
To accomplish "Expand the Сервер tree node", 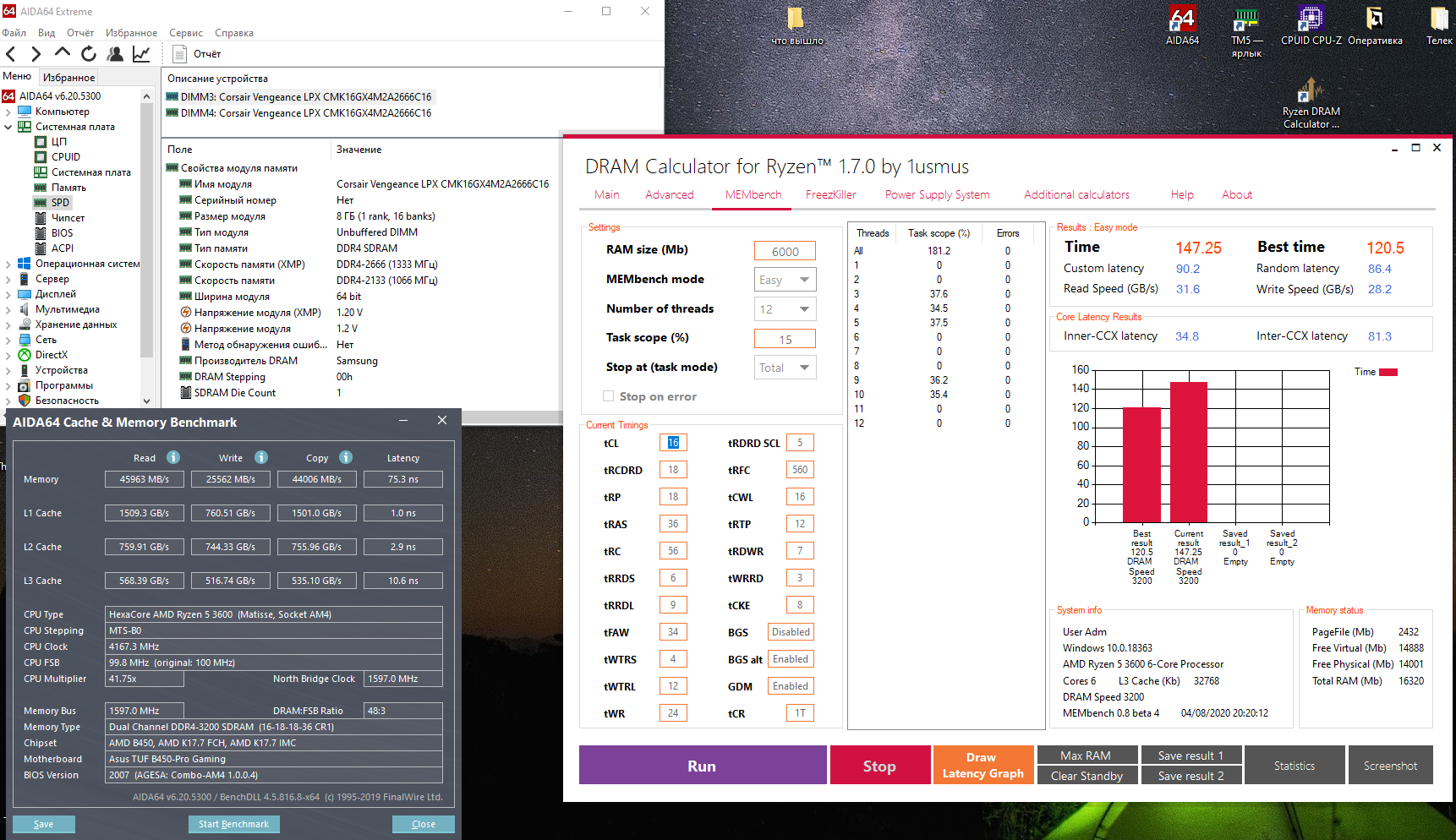I will coord(8,279).
